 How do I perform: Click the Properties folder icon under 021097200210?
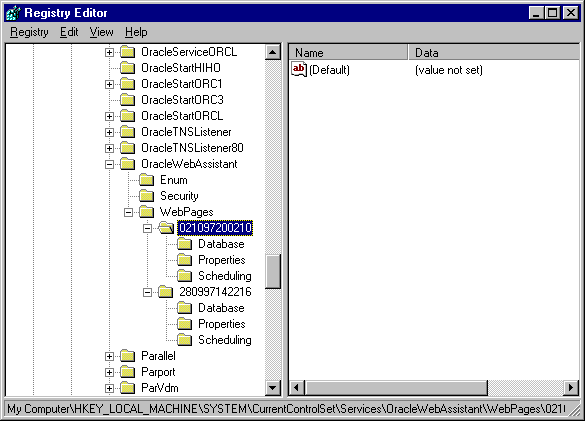point(185,260)
